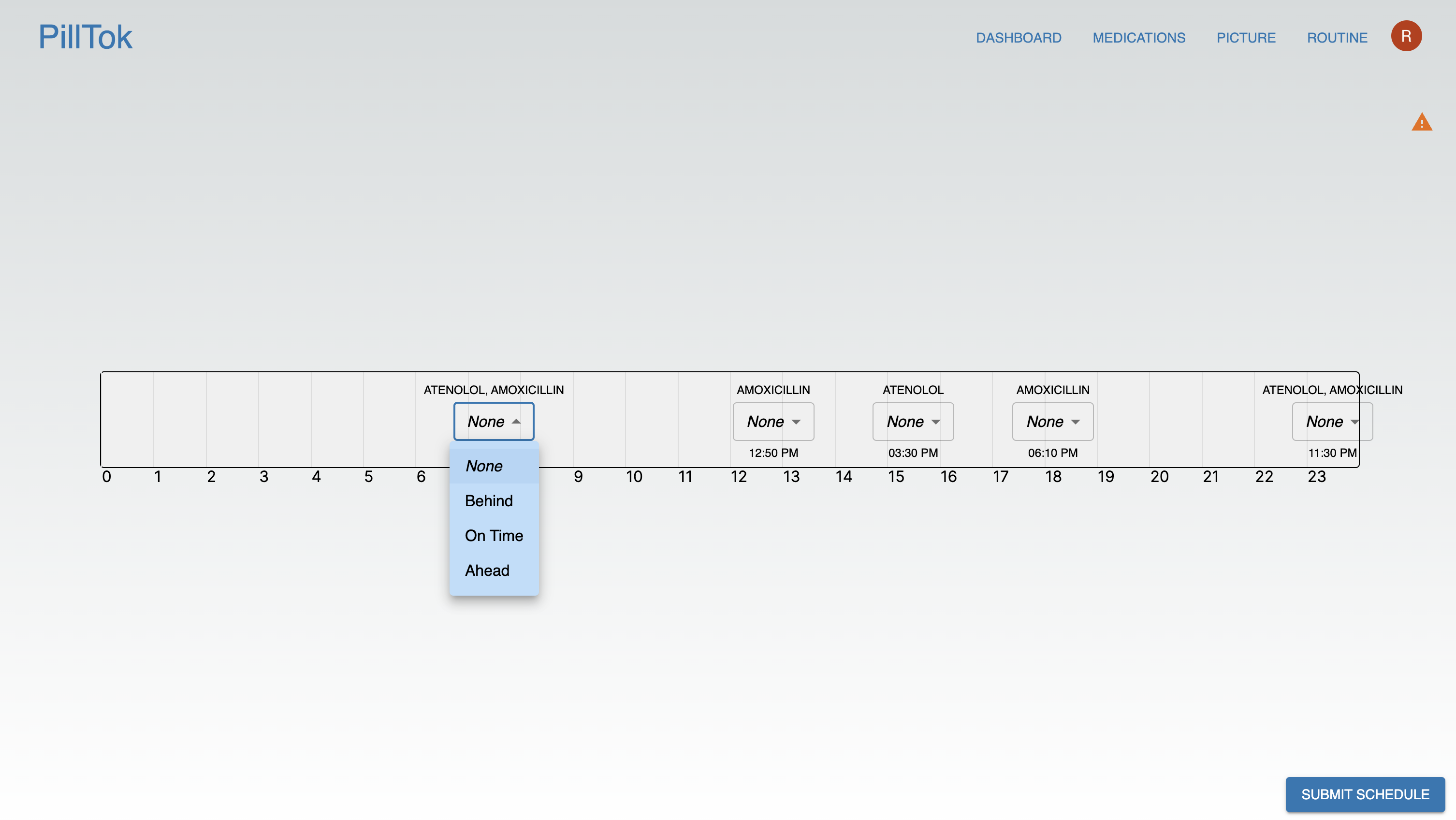Viewport: 1456px width, 820px height.
Task: Select None in the open dropdown list
Action: [x=484, y=466]
